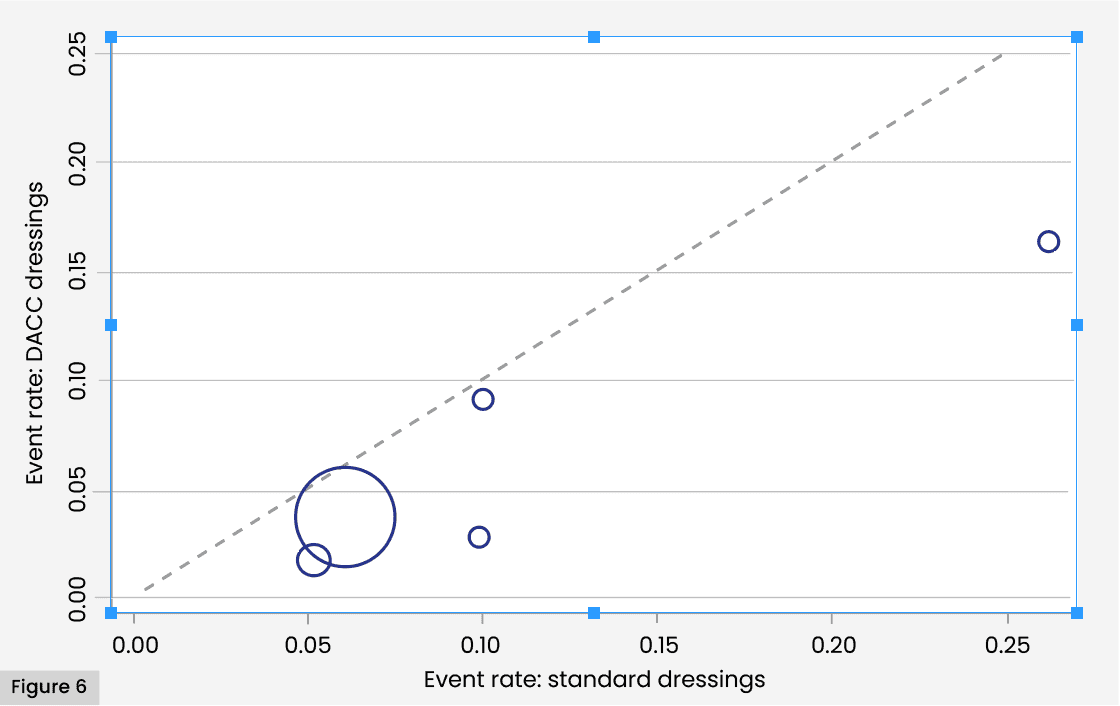The width and height of the screenshot is (1120, 706).
Task: Click the bottom-left selection handle
Action: coord(111,613)
